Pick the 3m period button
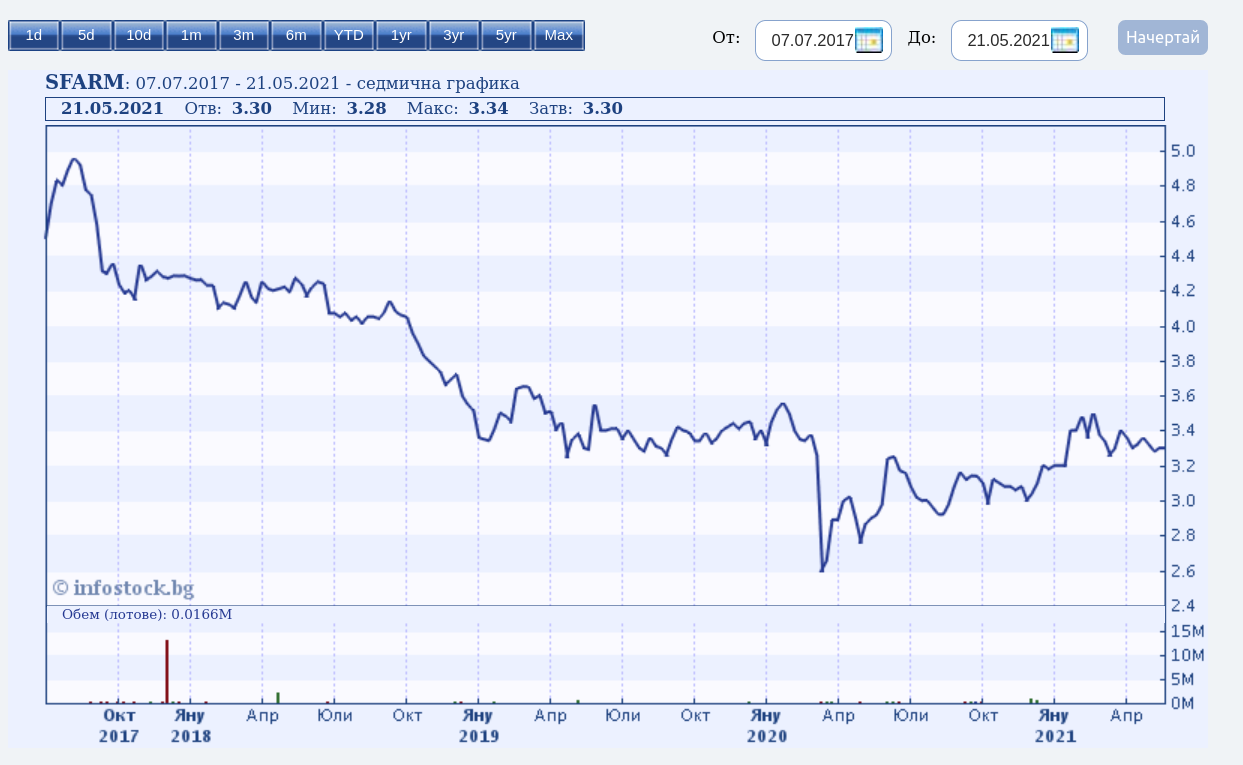Viewport: 1243px width, 765px height. (244, 36)
